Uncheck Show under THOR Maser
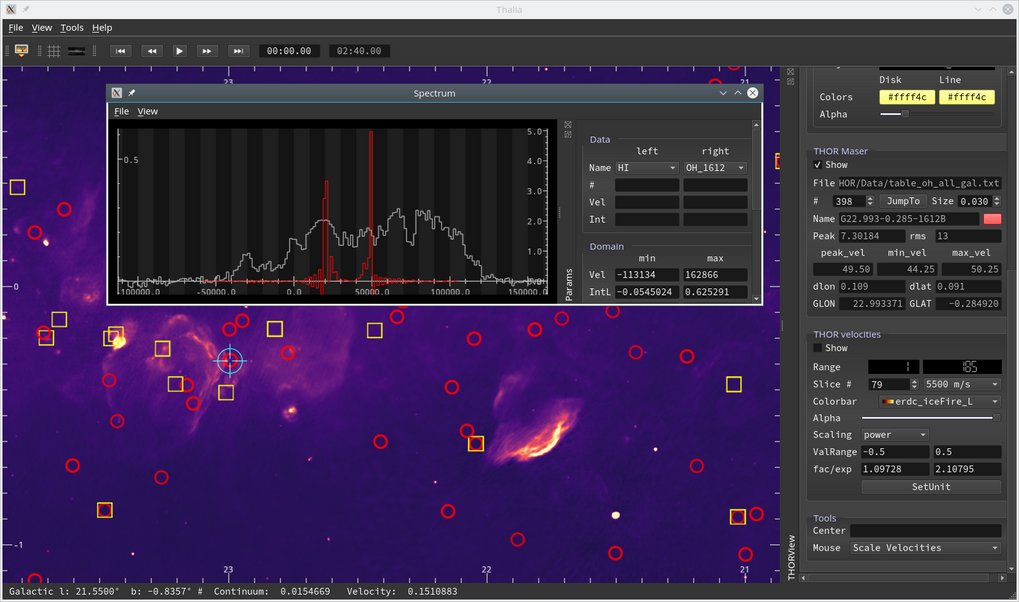 (818, 165)
